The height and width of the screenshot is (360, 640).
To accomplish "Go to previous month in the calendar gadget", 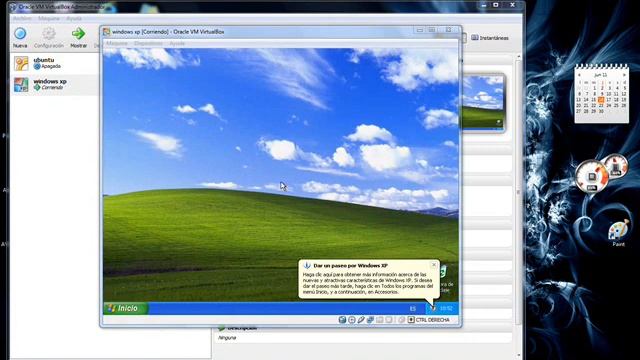I will point(579,75).
